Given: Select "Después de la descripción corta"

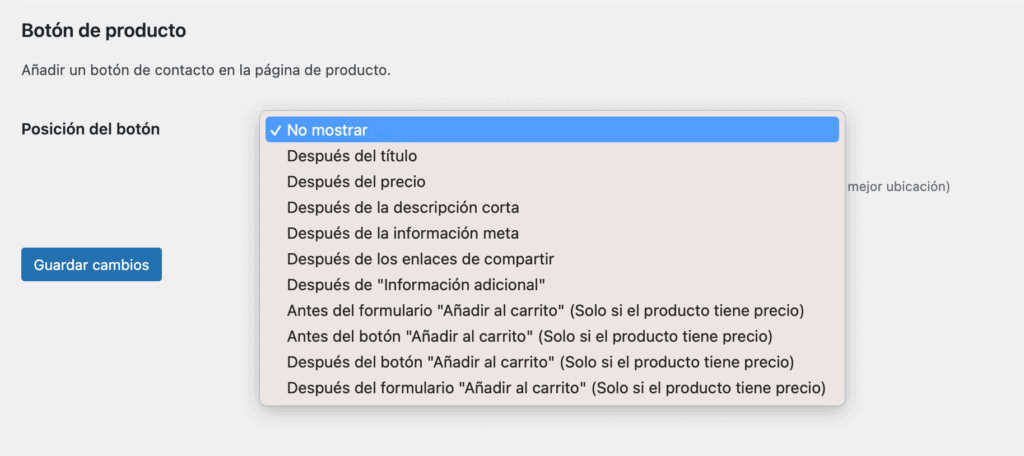Looking at the screenshot, I should (403, 208).
